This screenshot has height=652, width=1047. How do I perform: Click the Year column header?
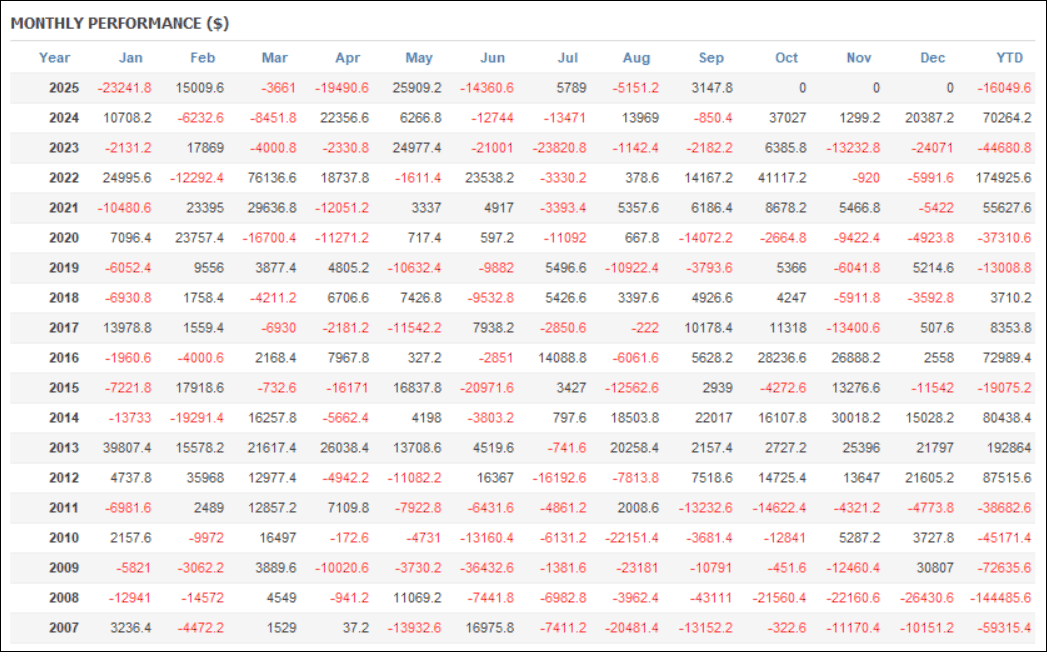coord(54,58)
